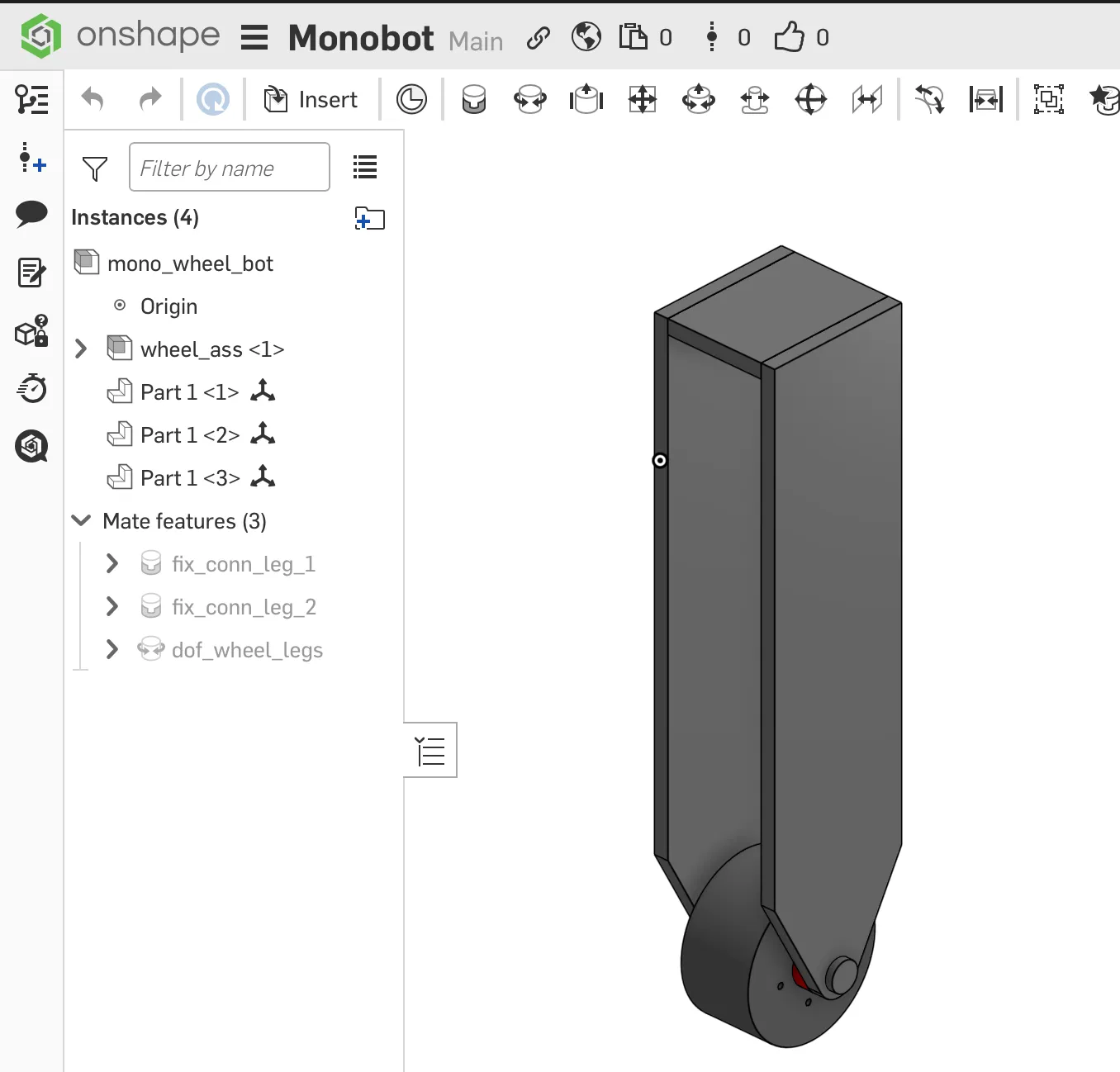Select the Fastened mate tool
Screen dimensions: 1120x1072
click(474, 100)
